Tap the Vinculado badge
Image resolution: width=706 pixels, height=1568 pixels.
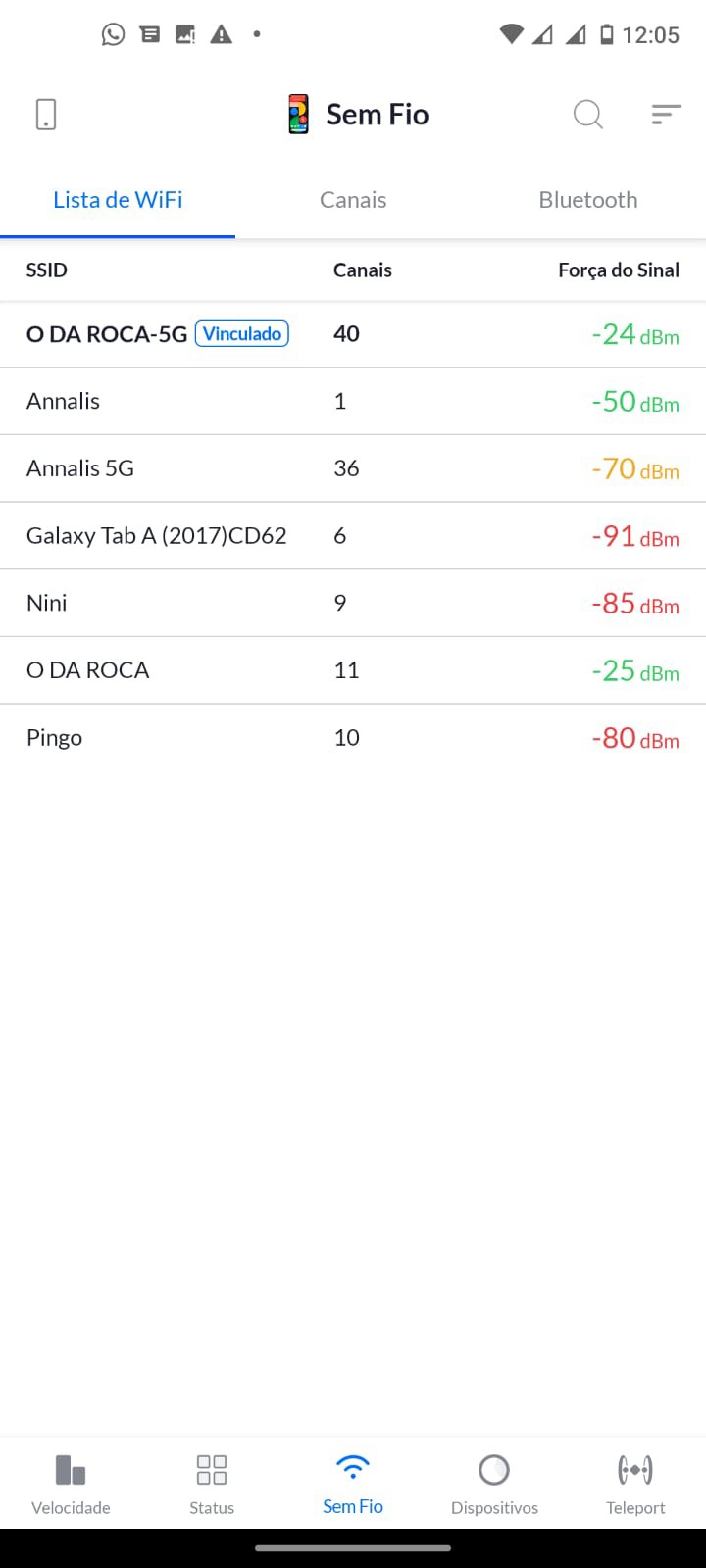coord(242,334)
